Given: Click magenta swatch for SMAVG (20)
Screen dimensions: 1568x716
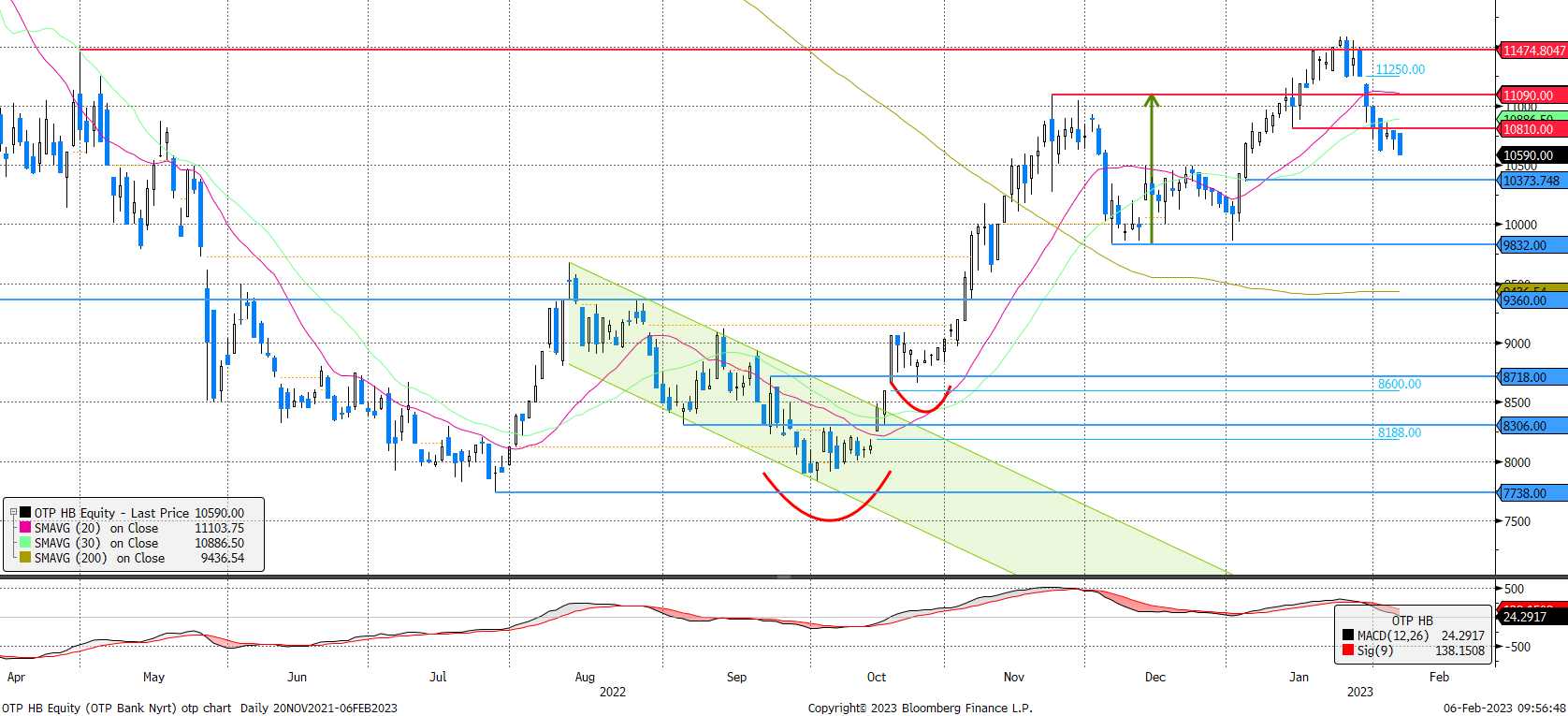Looking at the screenshot, I should (x=25, y=528).
